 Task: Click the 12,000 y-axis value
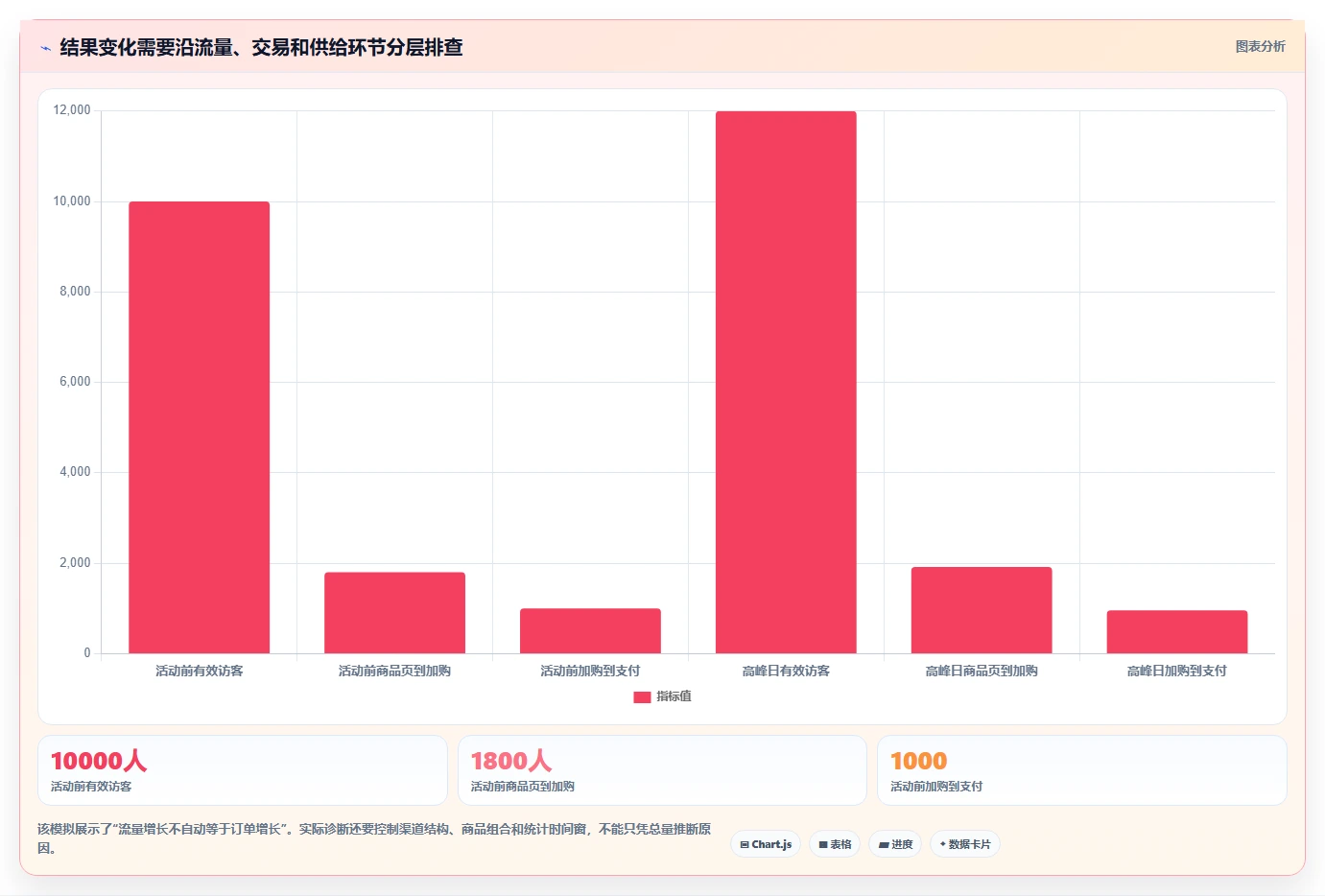click(72, 110)
